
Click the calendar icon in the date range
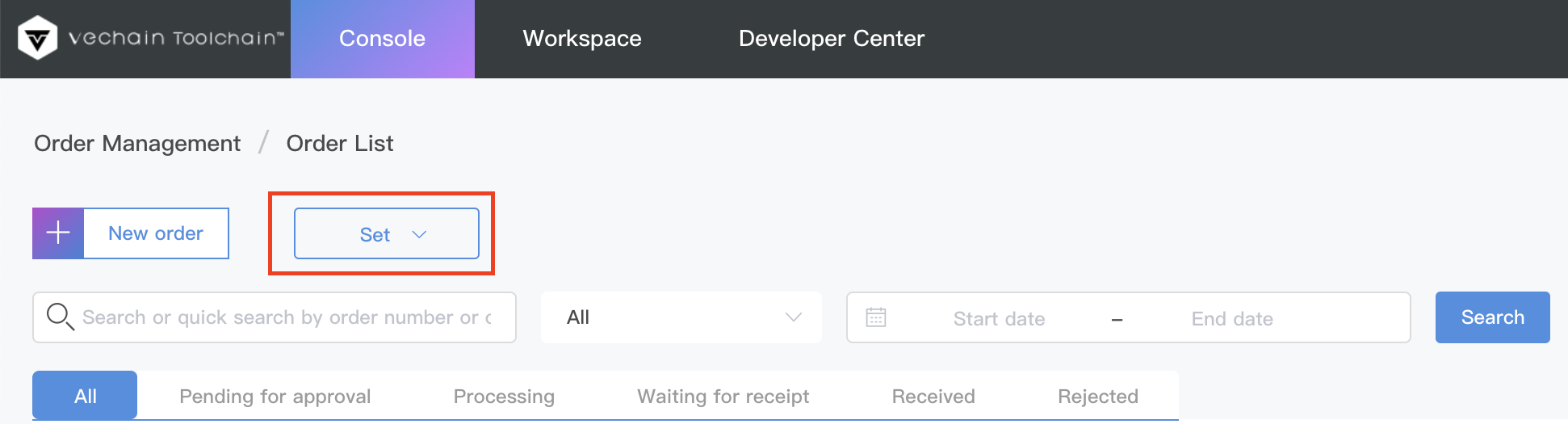[x=876, y=317]
